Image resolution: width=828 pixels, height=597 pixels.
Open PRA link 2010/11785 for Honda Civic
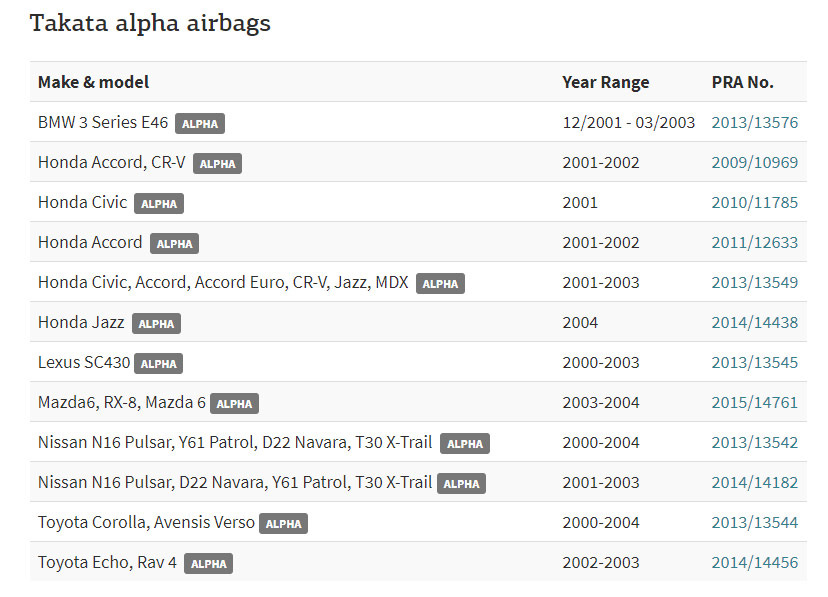coord(755,203)
